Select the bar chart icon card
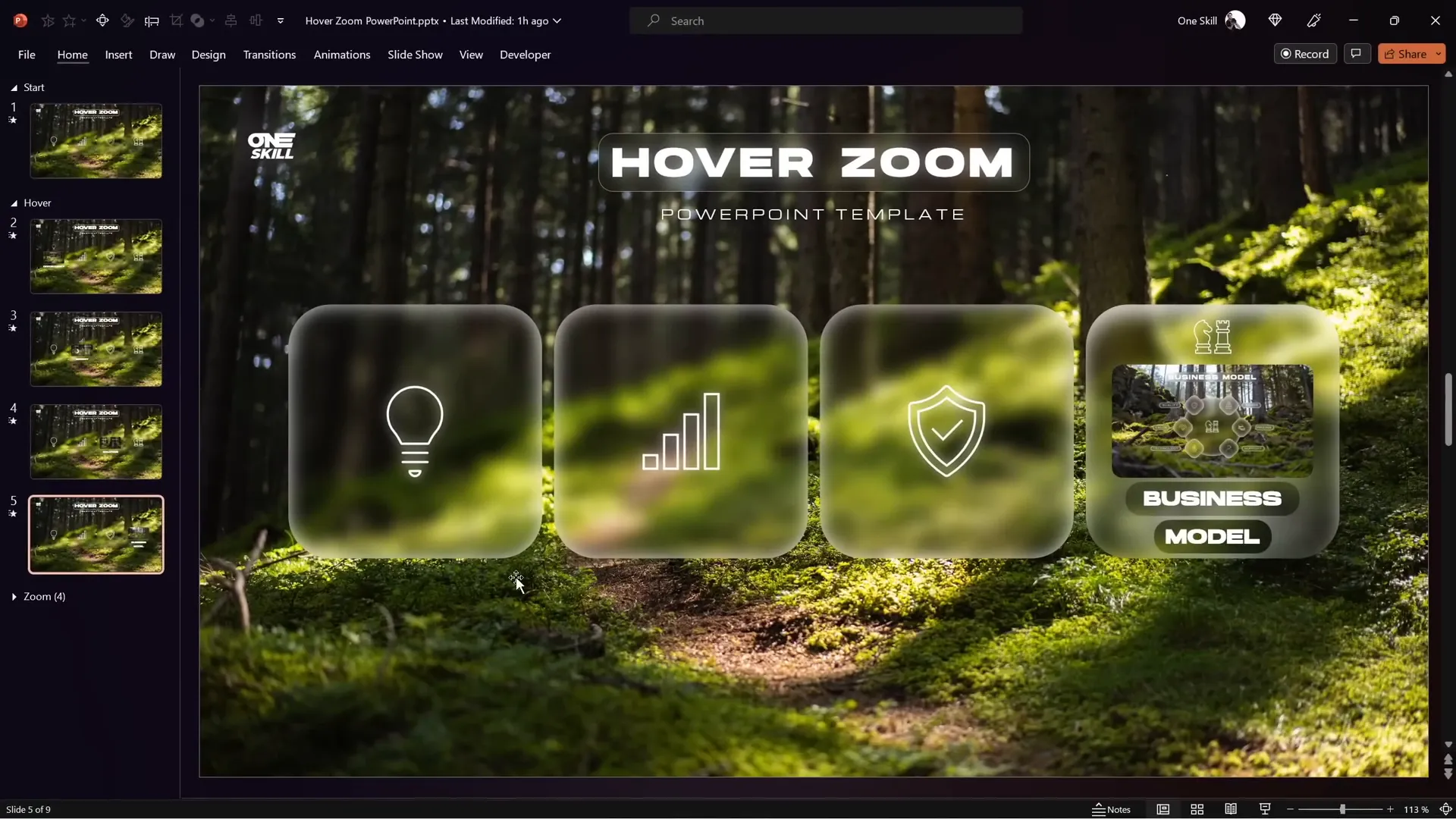 (681, 431)
